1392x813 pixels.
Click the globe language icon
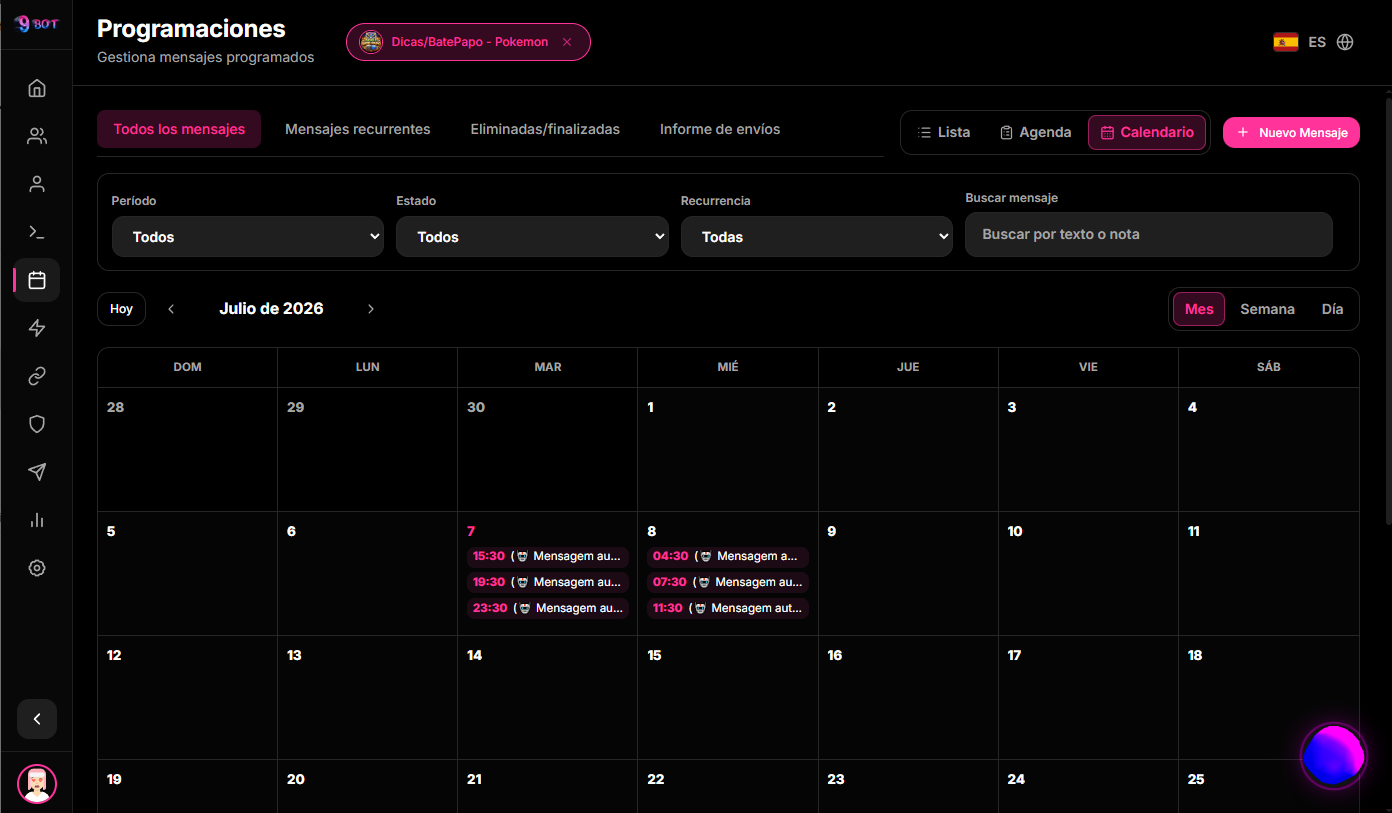tap(1345, 42)
